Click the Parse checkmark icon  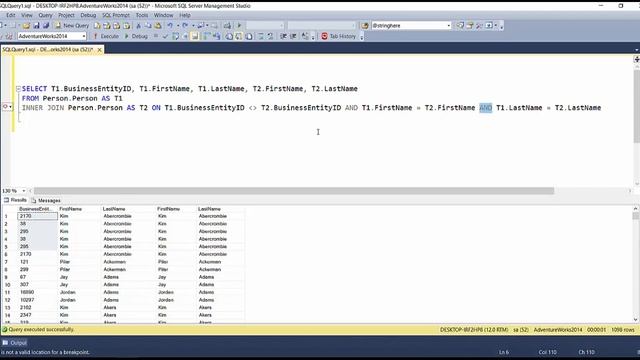165,36
